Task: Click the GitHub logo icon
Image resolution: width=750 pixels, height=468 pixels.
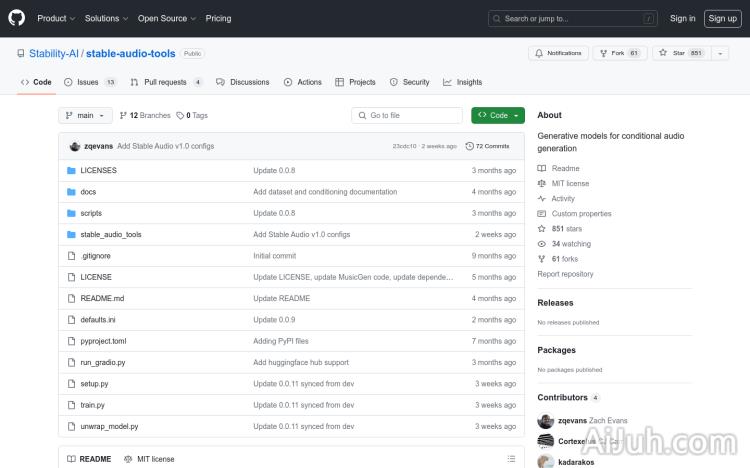Action: [16, 18]
